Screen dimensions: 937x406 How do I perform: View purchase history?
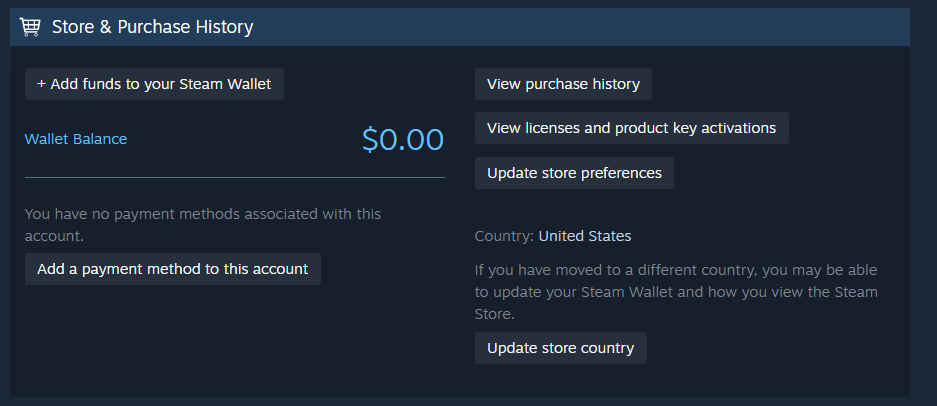563,84
